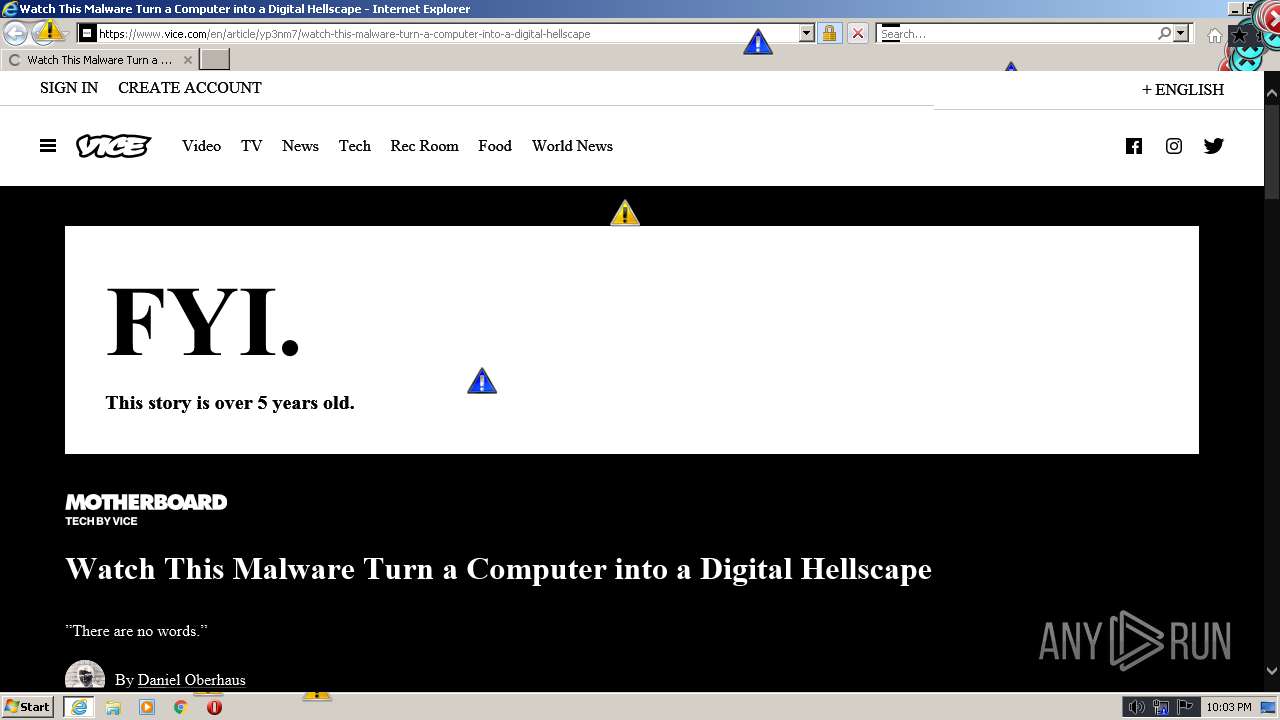
Task: Go to the browser Home icon
Action: (1214, 35)
